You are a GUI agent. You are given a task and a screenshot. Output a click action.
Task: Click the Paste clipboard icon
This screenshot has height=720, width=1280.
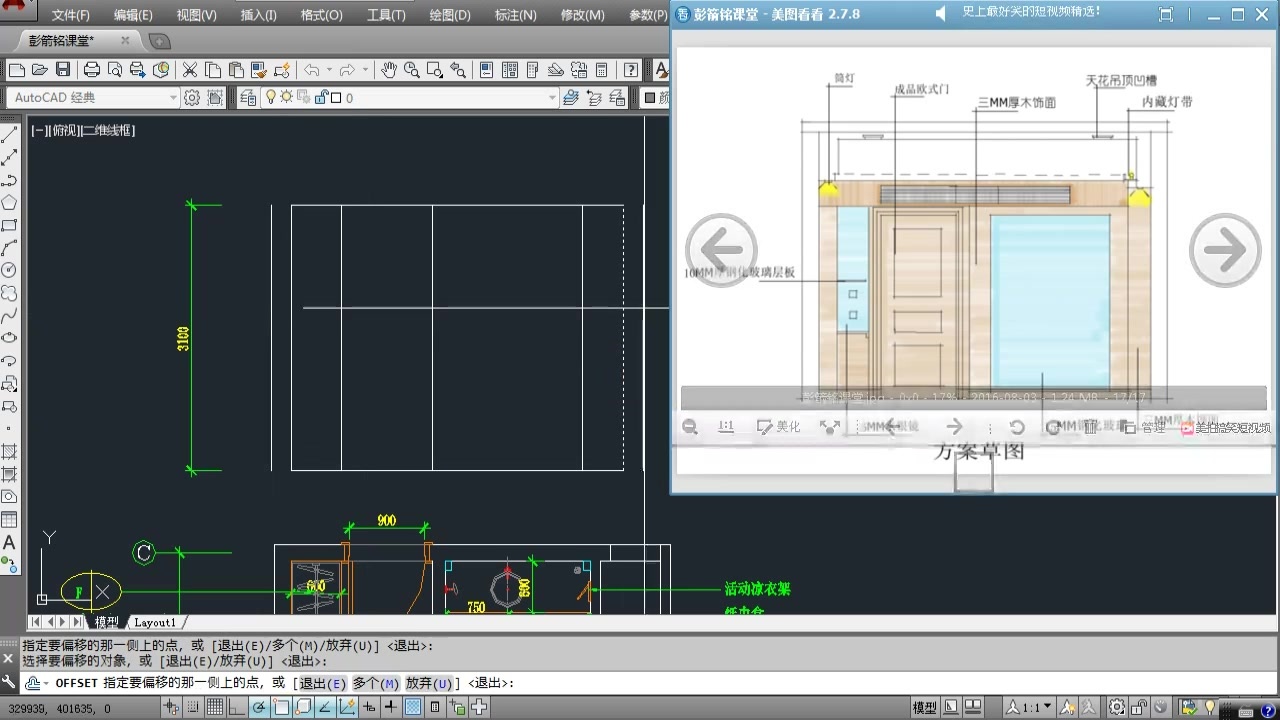click(236, 70)
